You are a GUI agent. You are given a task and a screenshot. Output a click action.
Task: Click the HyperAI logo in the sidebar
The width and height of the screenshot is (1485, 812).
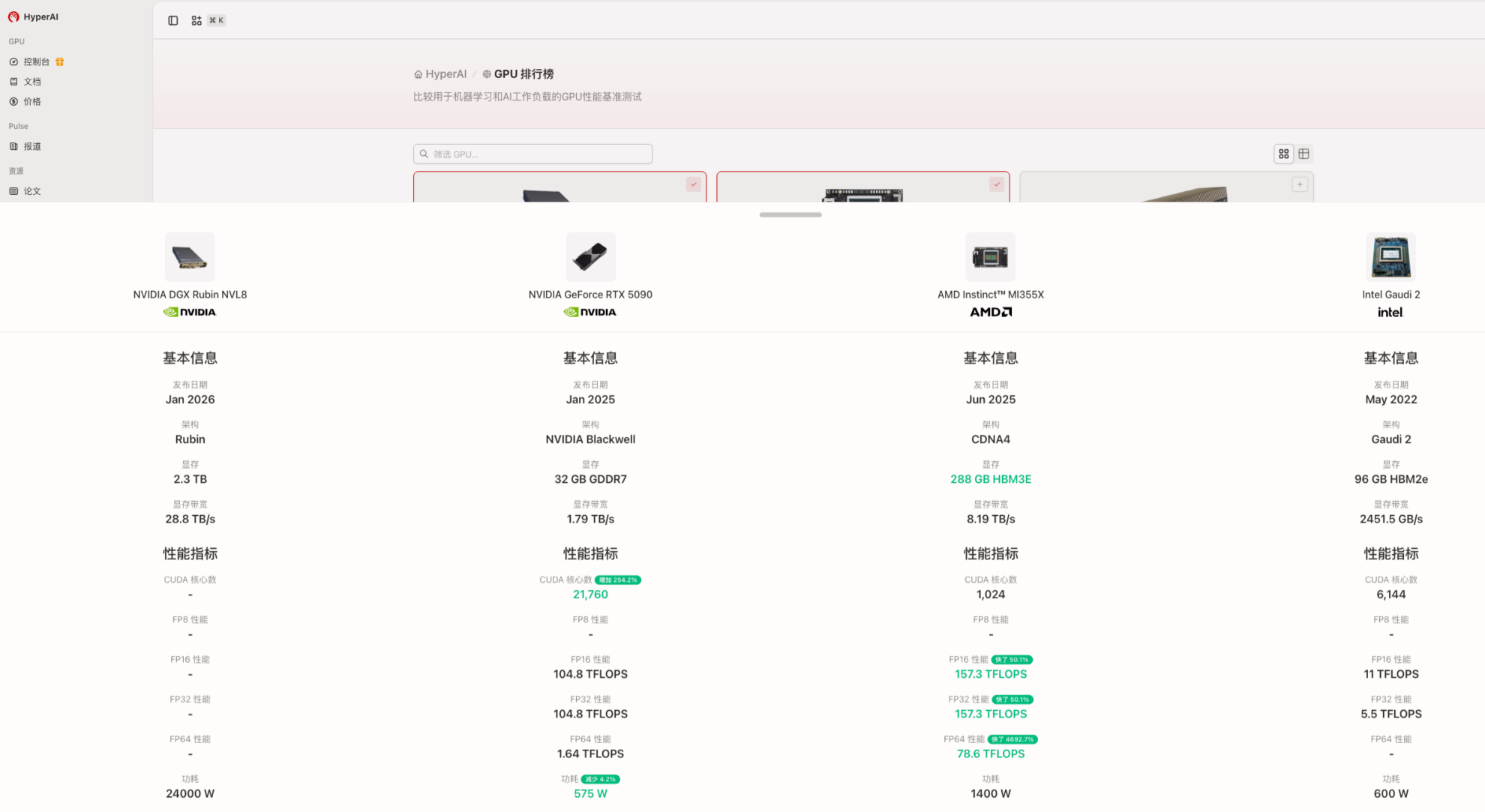(x=13, y=16)
